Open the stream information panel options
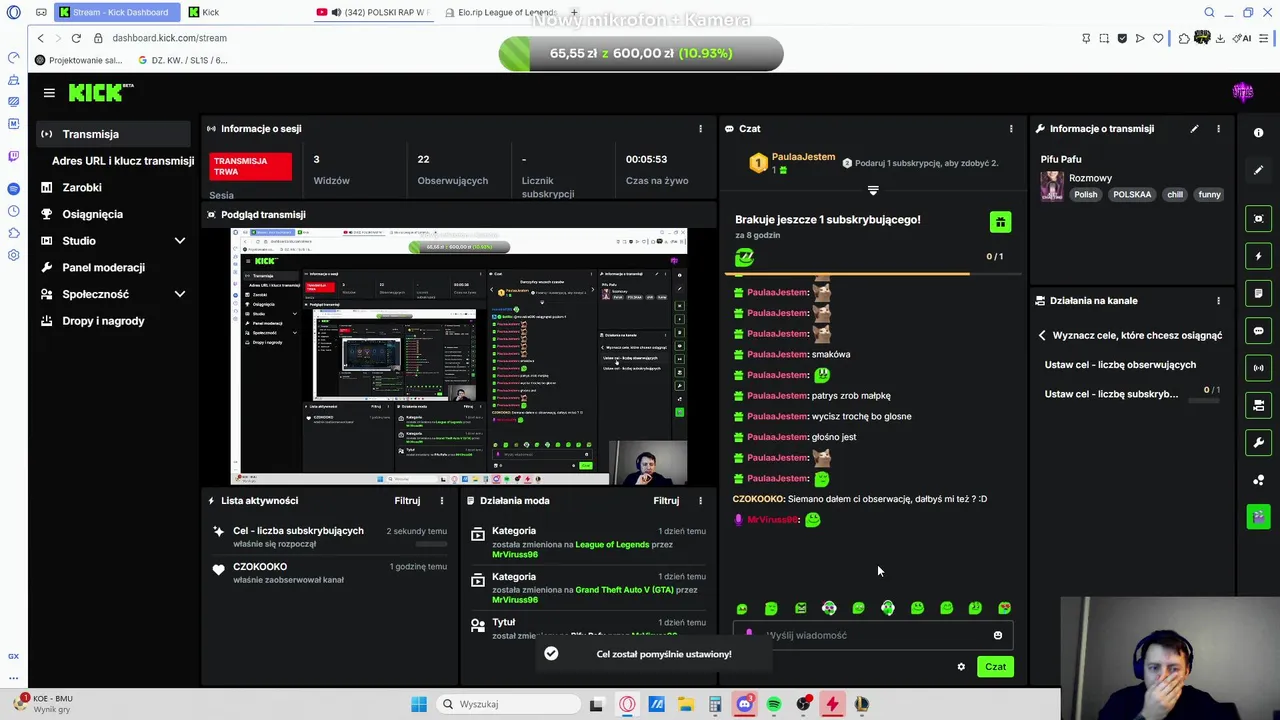The image size is (1280, 720). pos(1218,128)
